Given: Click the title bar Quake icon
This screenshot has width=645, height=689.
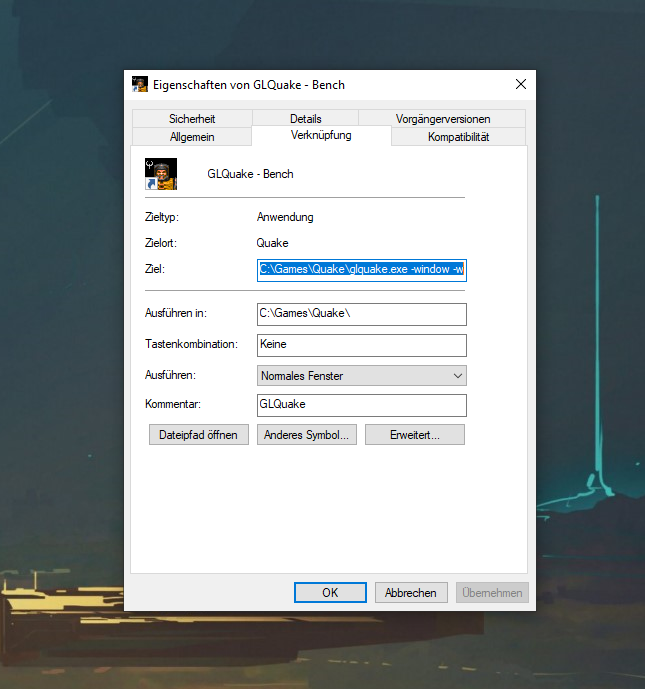Looking at the screenshot, I should click(x=140, y=84).
